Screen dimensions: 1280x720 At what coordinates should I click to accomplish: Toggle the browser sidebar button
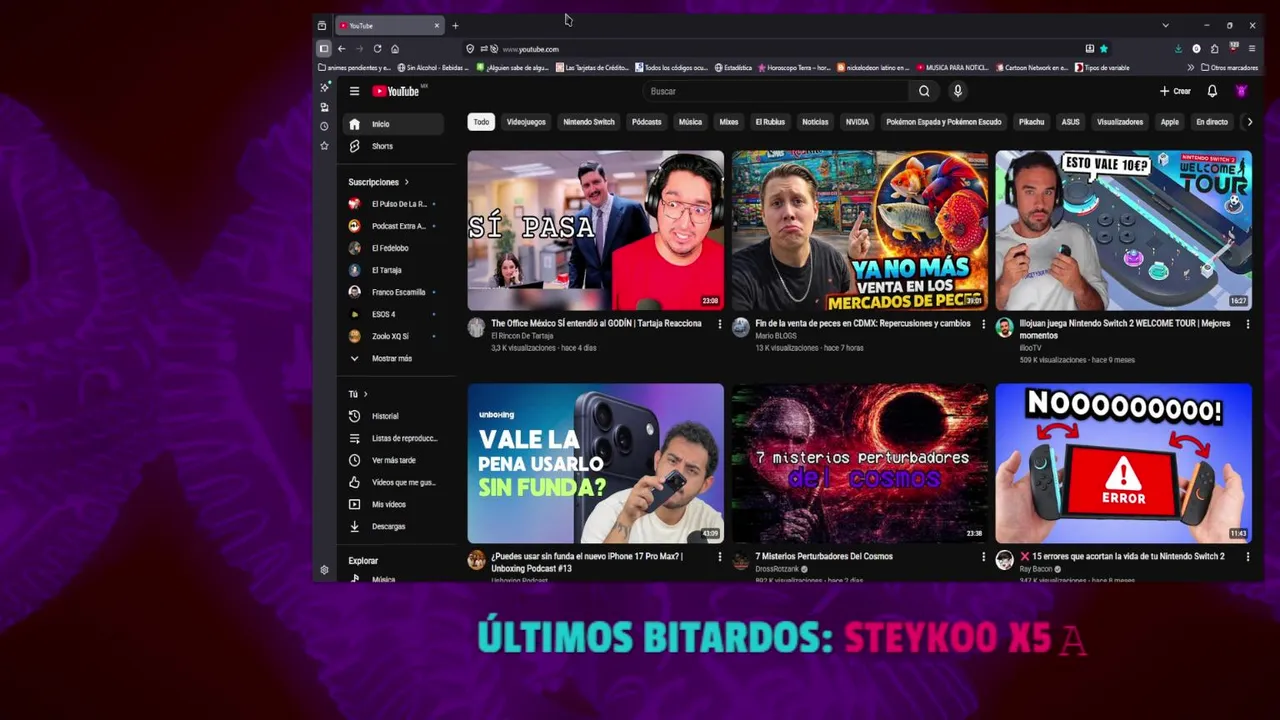tap(323, 49)
